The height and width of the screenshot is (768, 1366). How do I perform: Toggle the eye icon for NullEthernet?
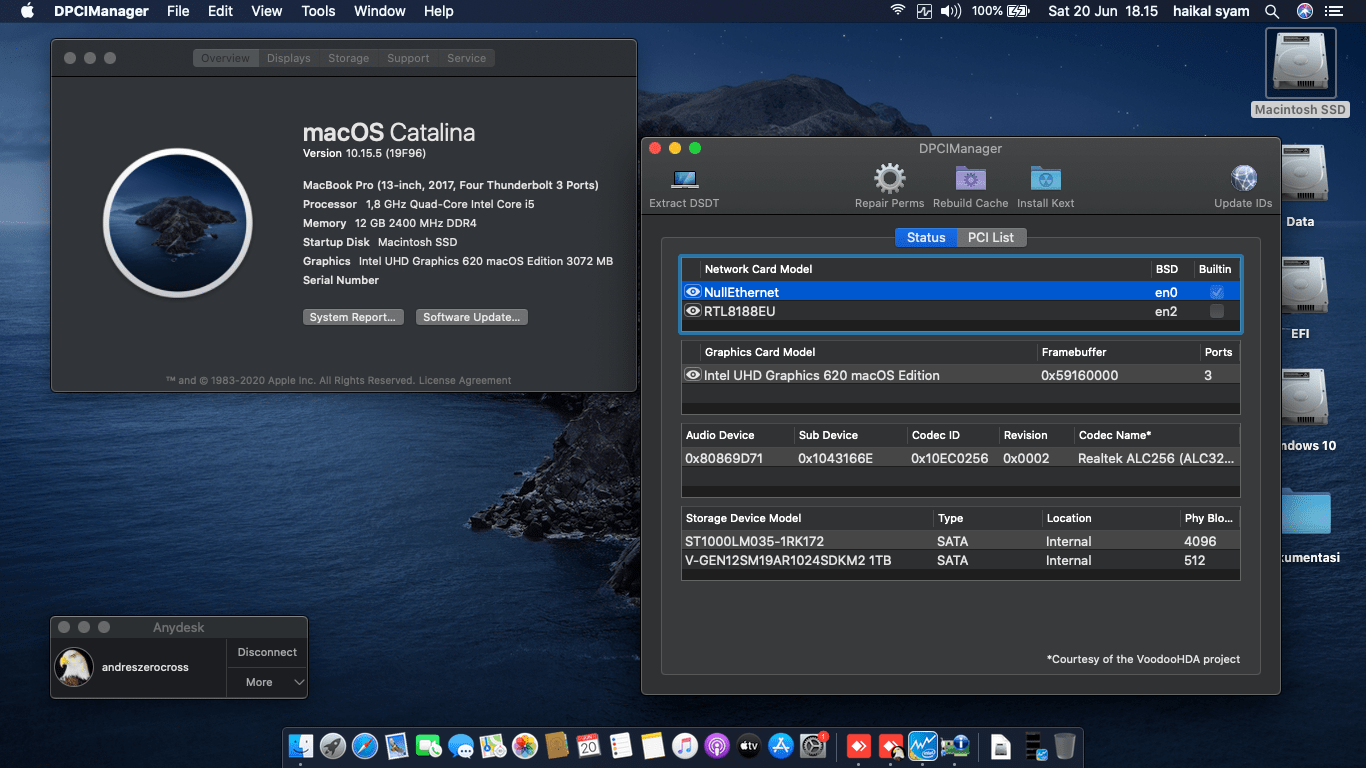tap(693, 292)
